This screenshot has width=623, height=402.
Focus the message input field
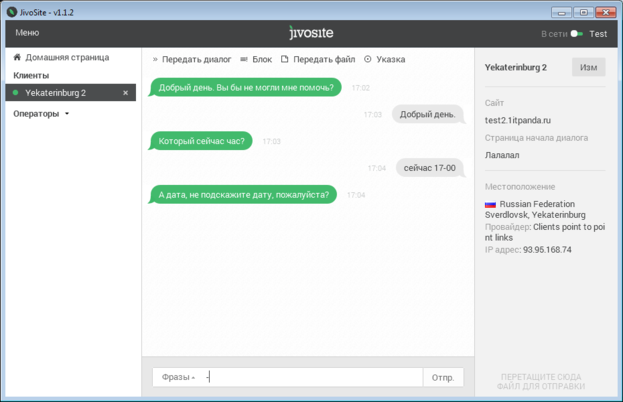point(313,377)
